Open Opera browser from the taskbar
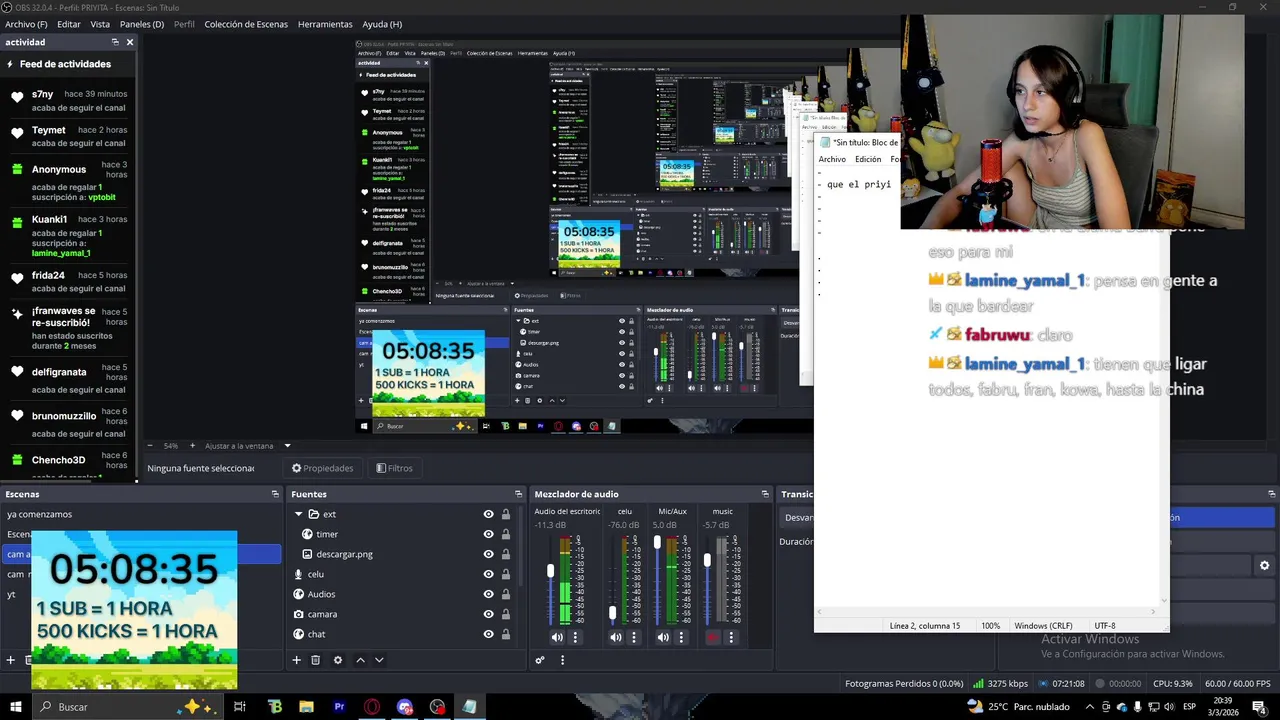The image size is (1280, 720). click(x=372, y=707)
